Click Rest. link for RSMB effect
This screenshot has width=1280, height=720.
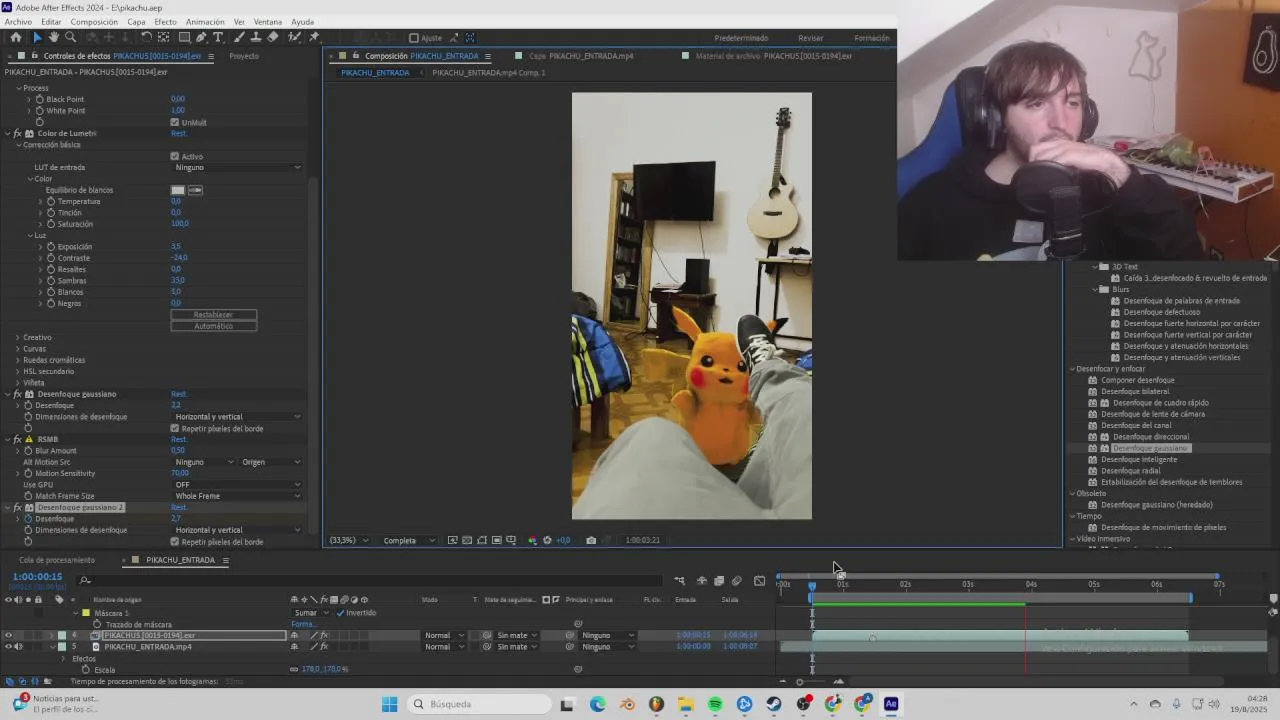(x=178, y=439)
